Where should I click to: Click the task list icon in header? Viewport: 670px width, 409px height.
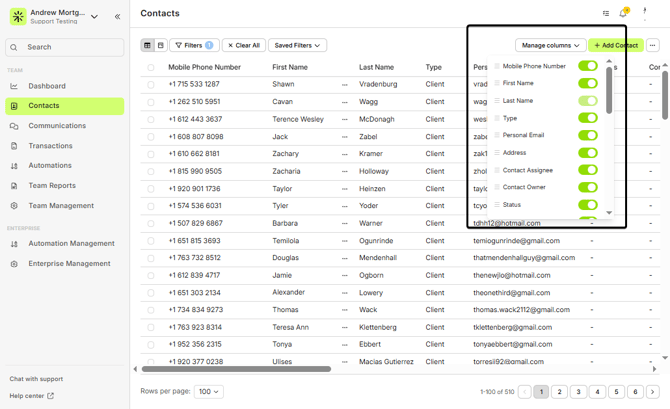click(x=606, y=14)
